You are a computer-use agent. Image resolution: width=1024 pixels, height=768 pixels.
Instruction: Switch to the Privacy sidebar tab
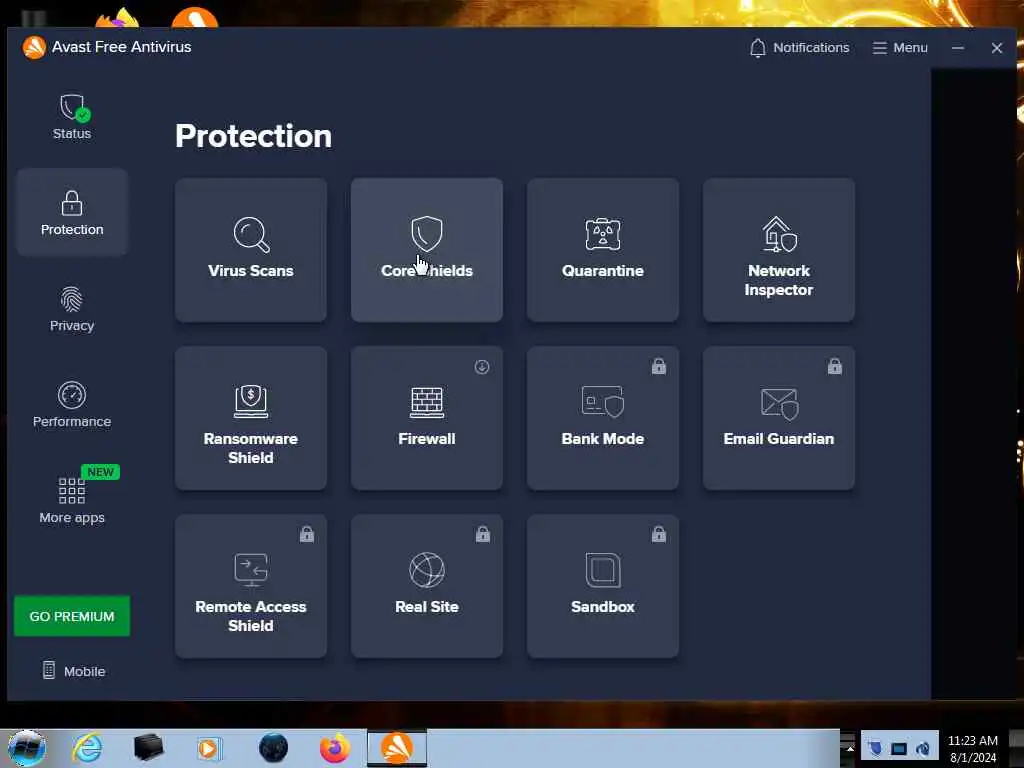click(x=72, y=309)
